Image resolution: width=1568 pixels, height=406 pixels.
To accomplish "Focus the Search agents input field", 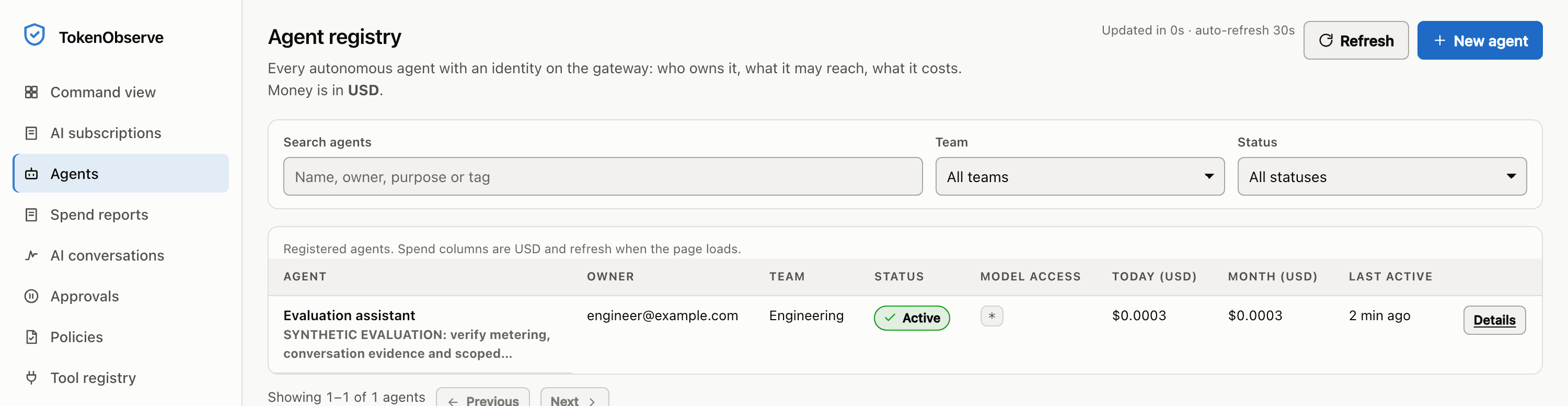I will pos(603,177).
